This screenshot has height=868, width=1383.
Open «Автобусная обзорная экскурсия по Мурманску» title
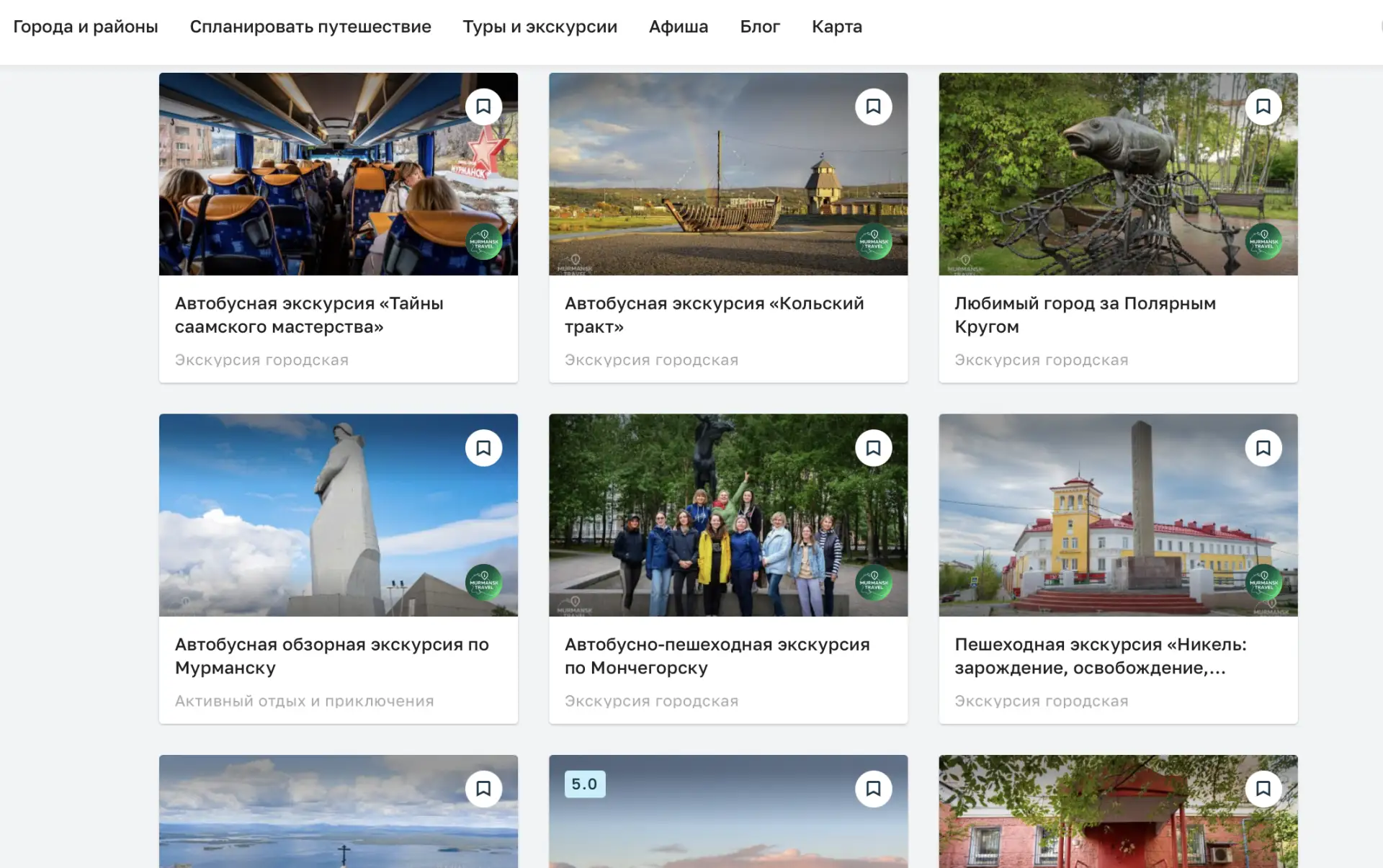[x=332, y=656]
